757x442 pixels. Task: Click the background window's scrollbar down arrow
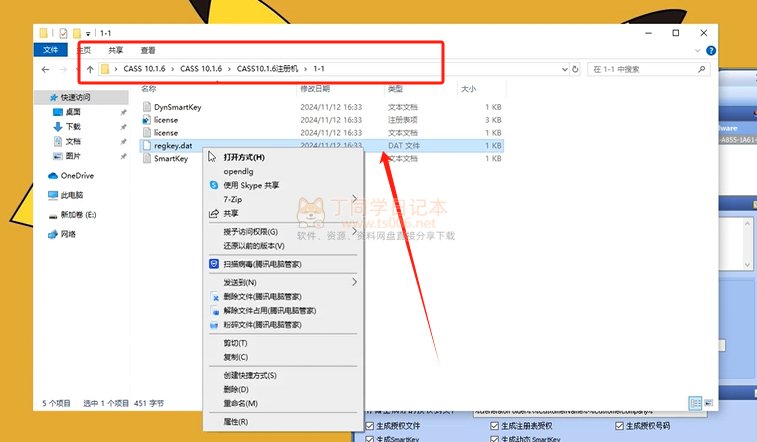tap(747, 265)
